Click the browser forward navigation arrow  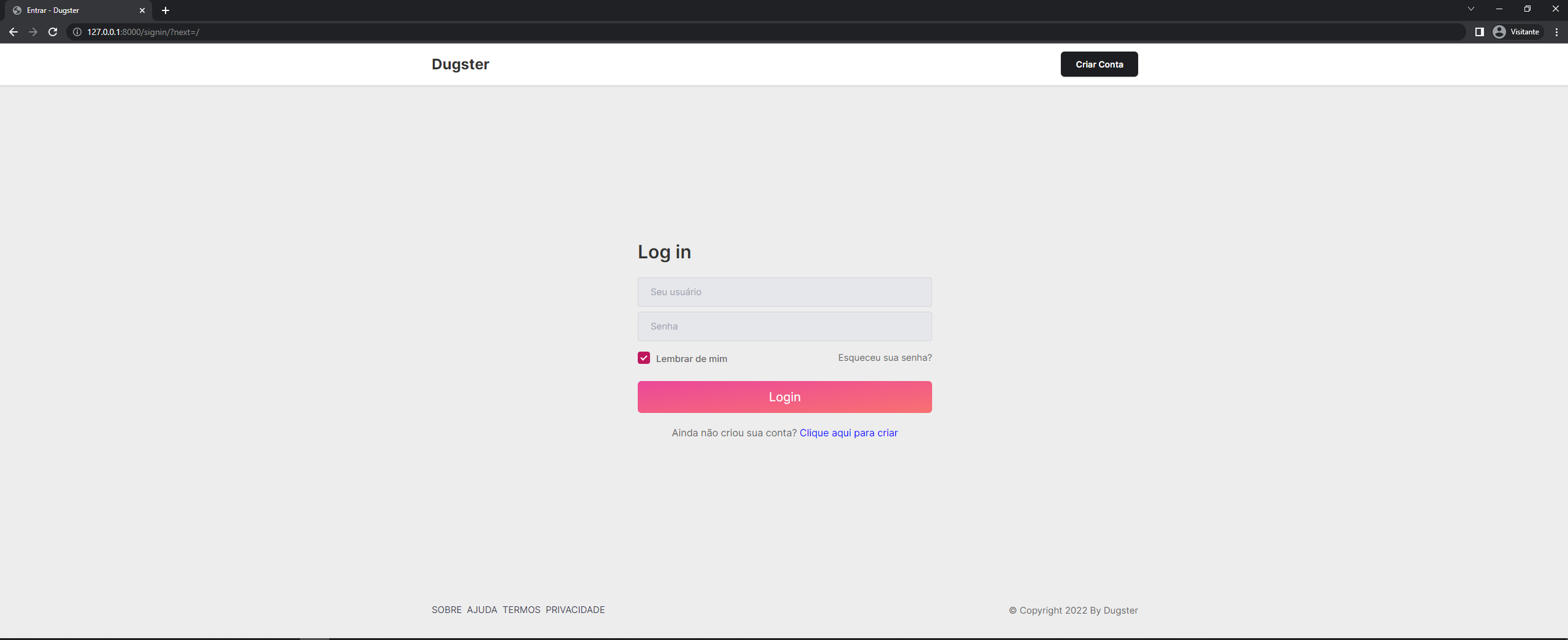[33, 32]
